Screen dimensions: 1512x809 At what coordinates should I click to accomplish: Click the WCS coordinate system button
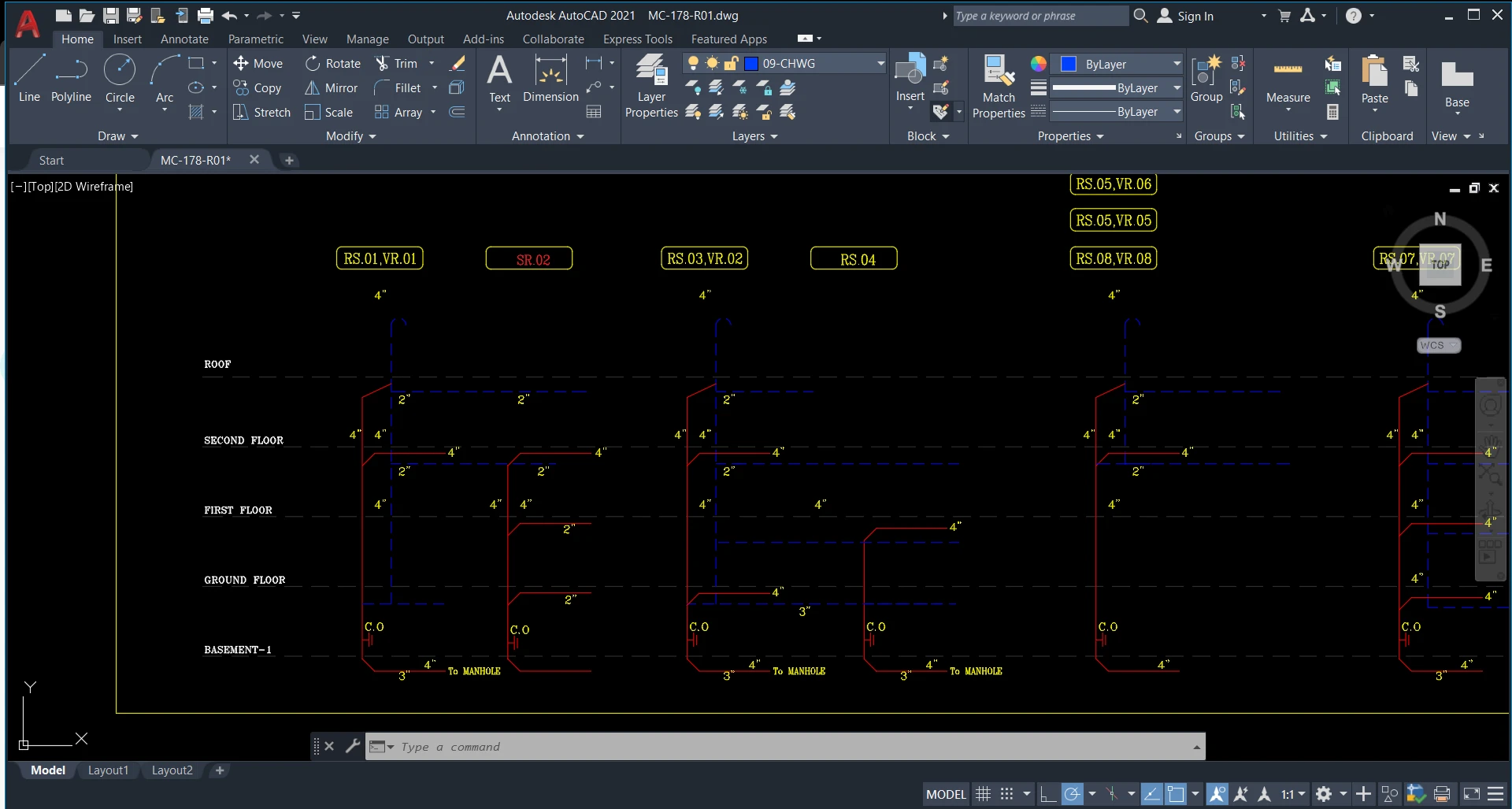pos(1438,345)
